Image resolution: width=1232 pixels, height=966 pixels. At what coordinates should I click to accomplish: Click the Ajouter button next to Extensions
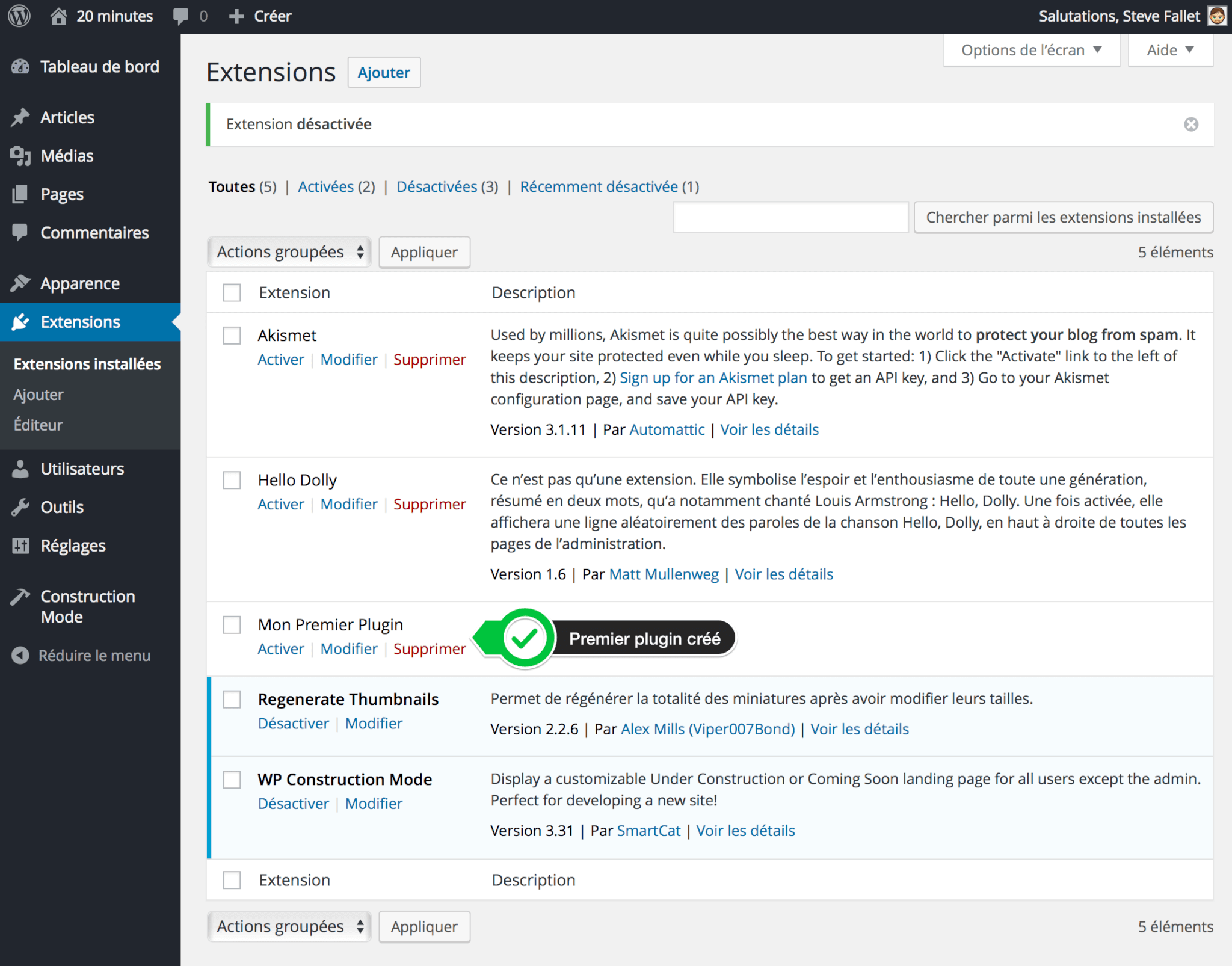pyautogui.click(x=384, y=72)
